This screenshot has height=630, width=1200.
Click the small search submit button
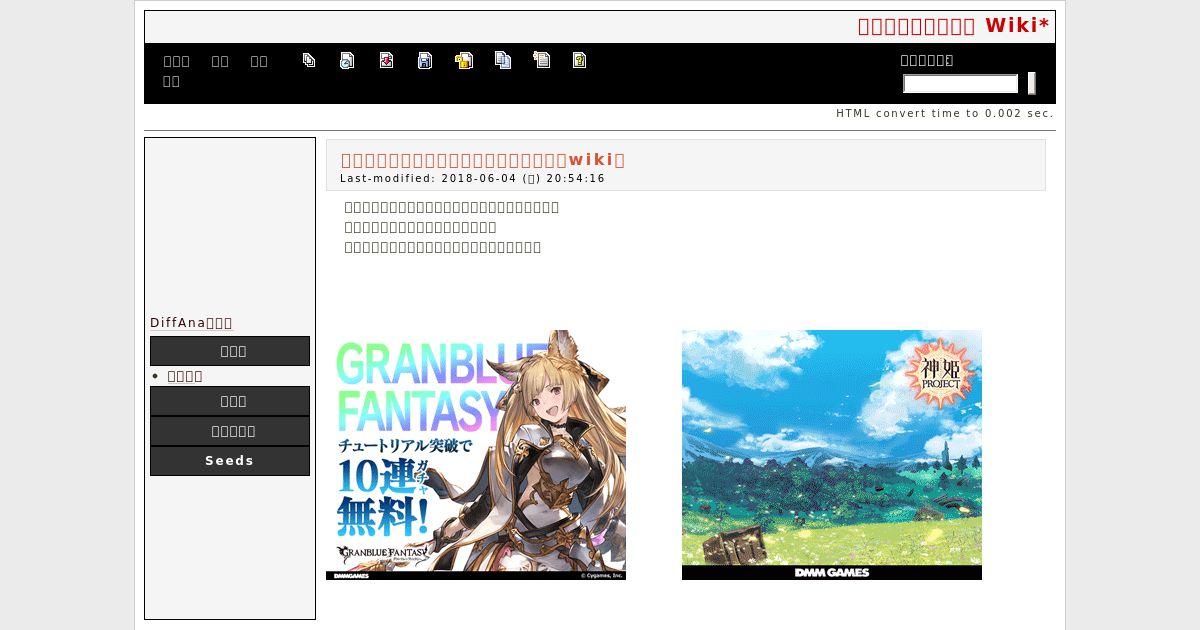pos(1032,84)
